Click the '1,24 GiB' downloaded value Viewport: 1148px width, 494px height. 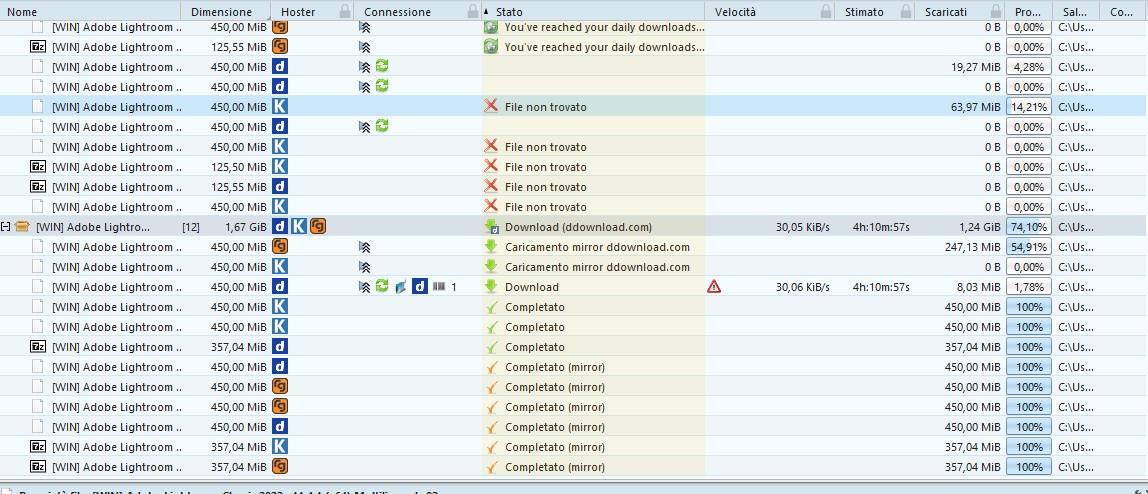[980, 227]
